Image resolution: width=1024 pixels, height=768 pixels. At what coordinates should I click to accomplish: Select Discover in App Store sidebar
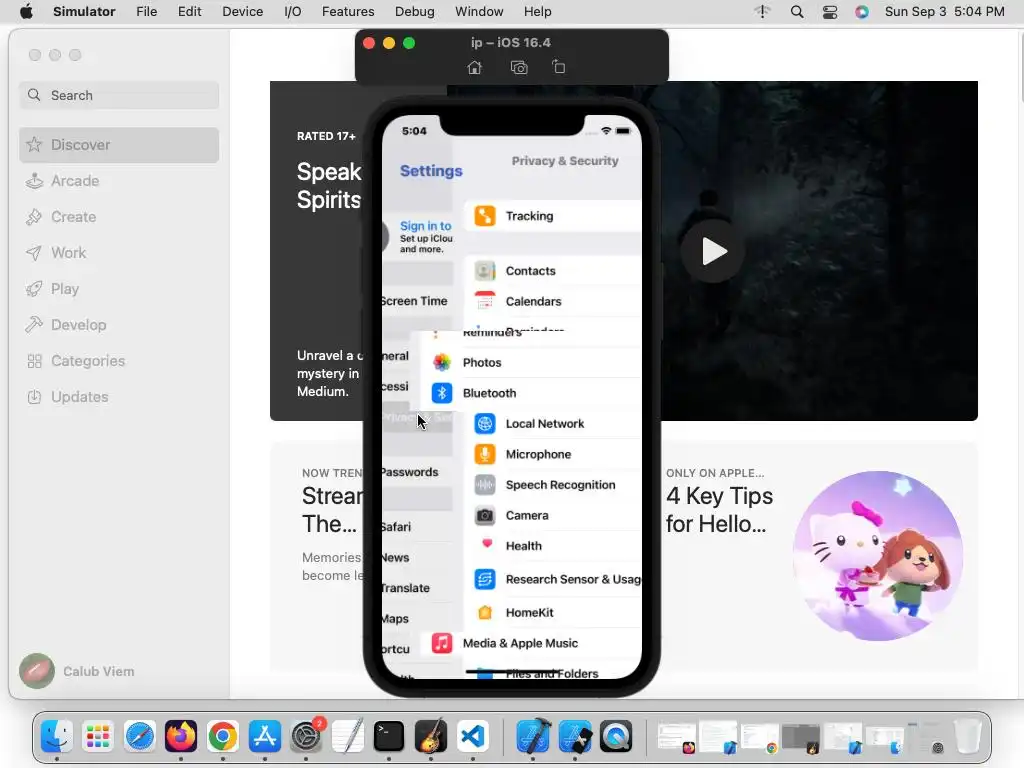[119, 145]
